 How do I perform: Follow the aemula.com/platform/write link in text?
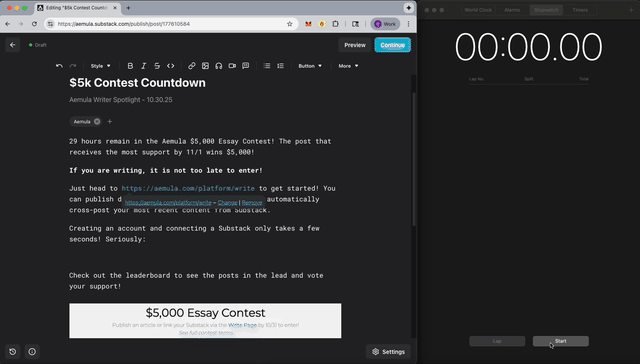click(188, 188)
